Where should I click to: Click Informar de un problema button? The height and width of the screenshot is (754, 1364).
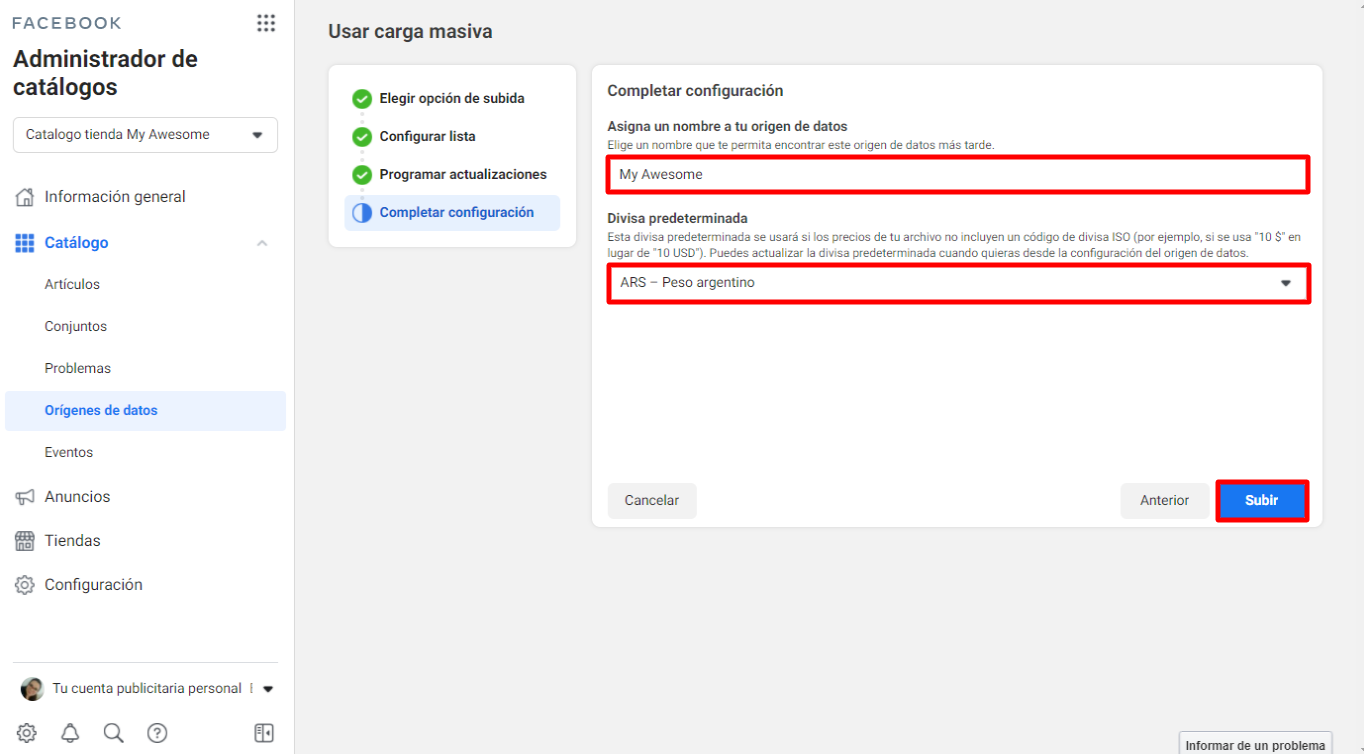[x=1255, y=745]
